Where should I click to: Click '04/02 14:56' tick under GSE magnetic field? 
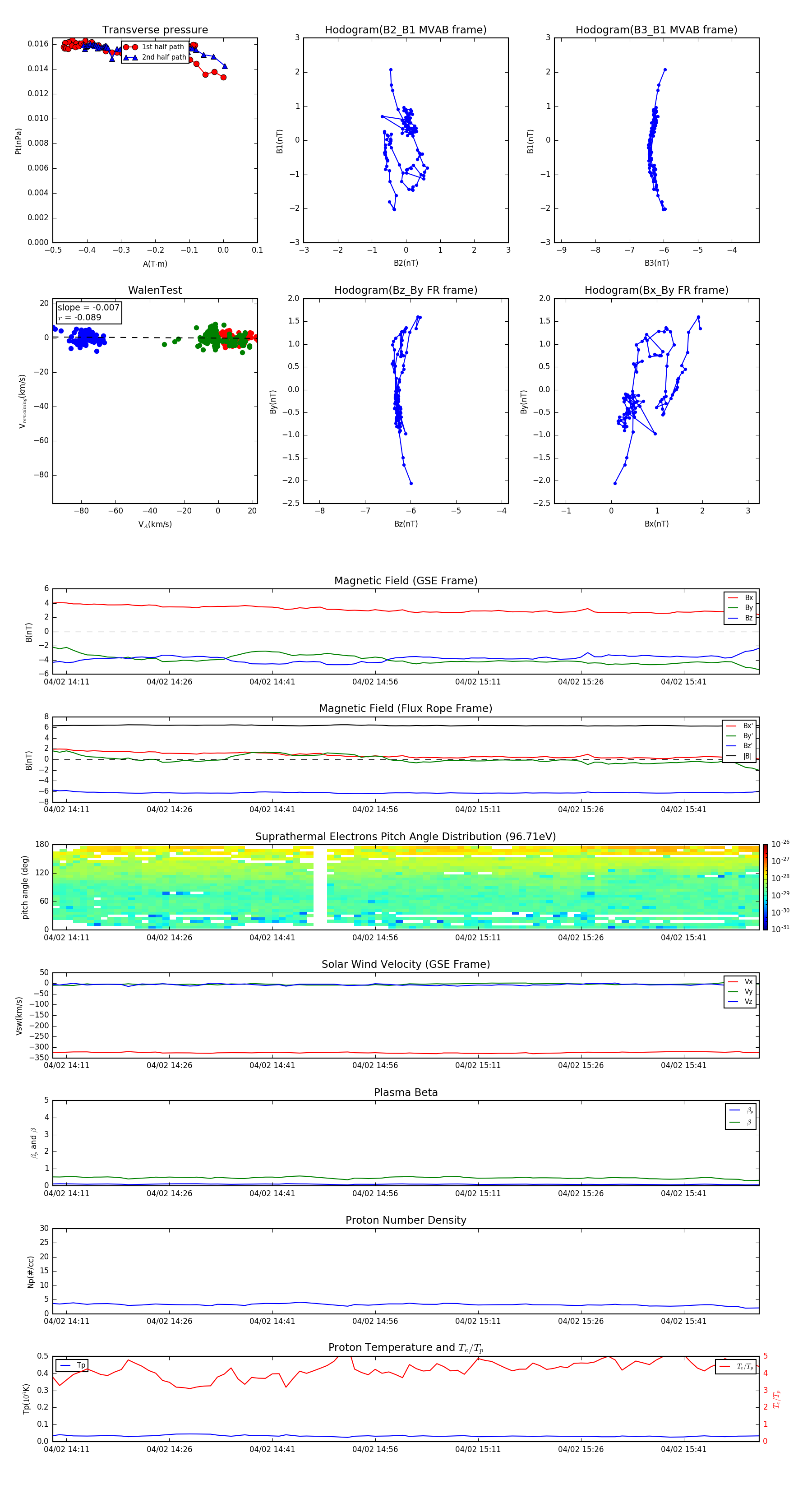point(375,682)
